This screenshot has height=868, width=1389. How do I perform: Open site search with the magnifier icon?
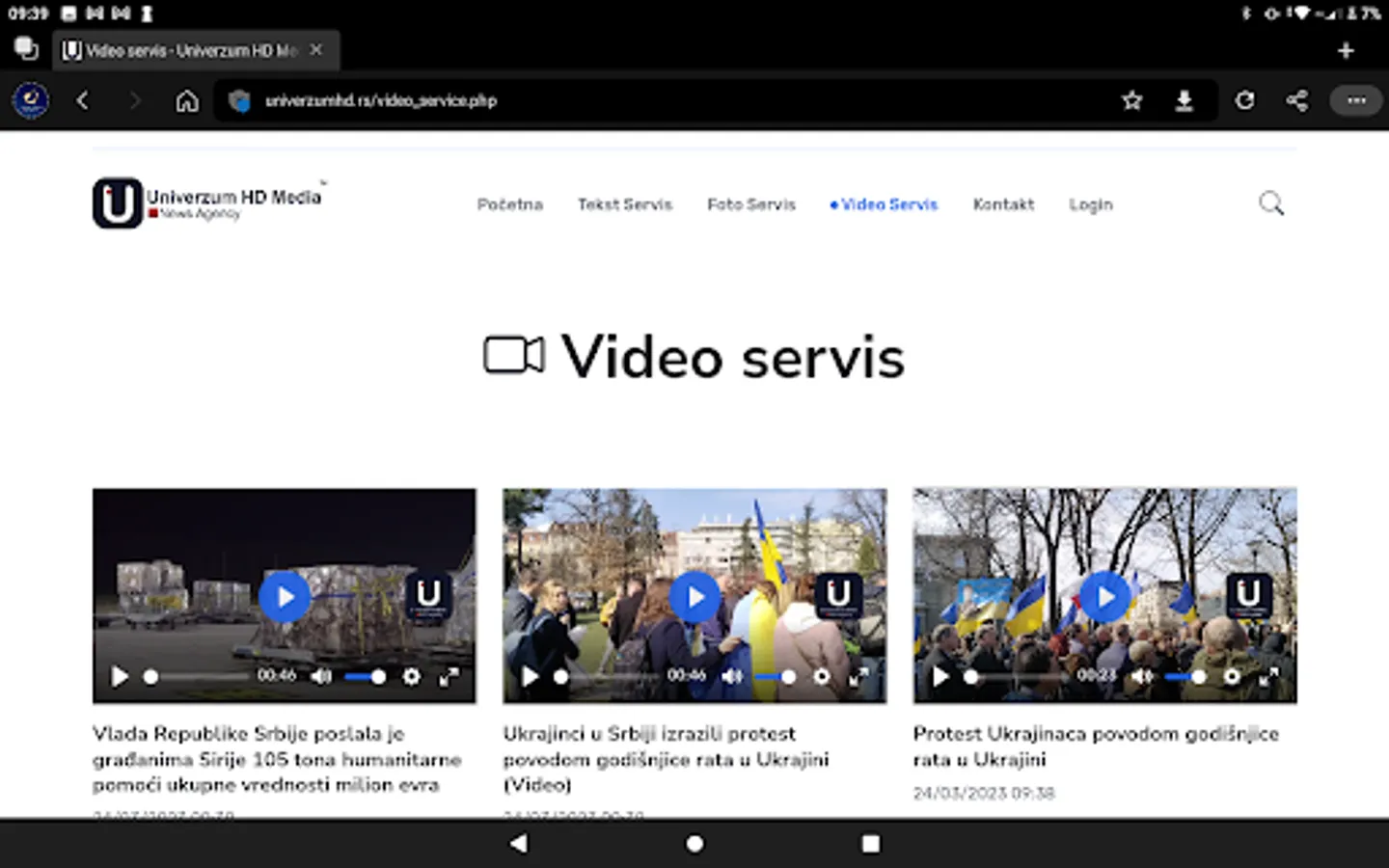click(1271, 203)
